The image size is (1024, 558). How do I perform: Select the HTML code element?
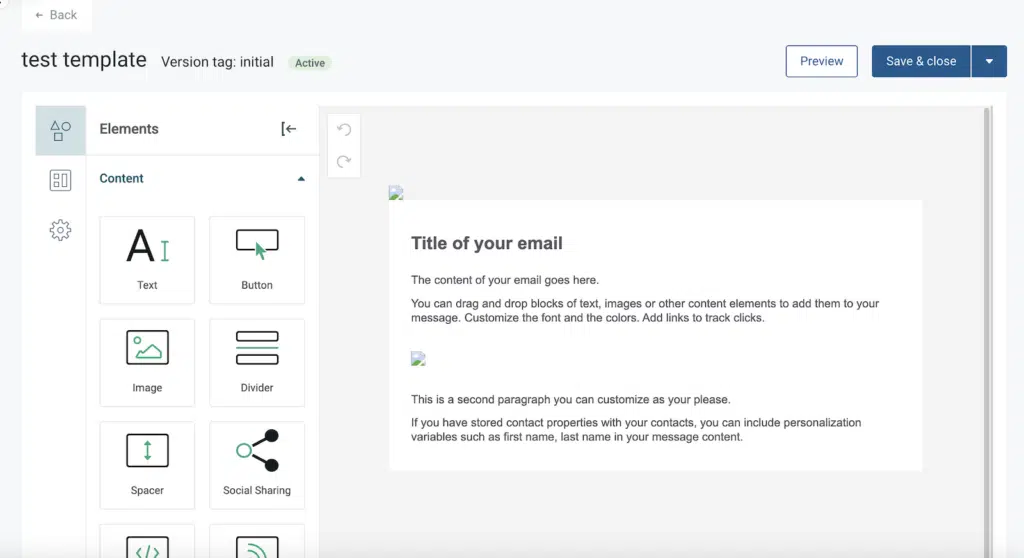pyautogui.click(x=147, y=542)
